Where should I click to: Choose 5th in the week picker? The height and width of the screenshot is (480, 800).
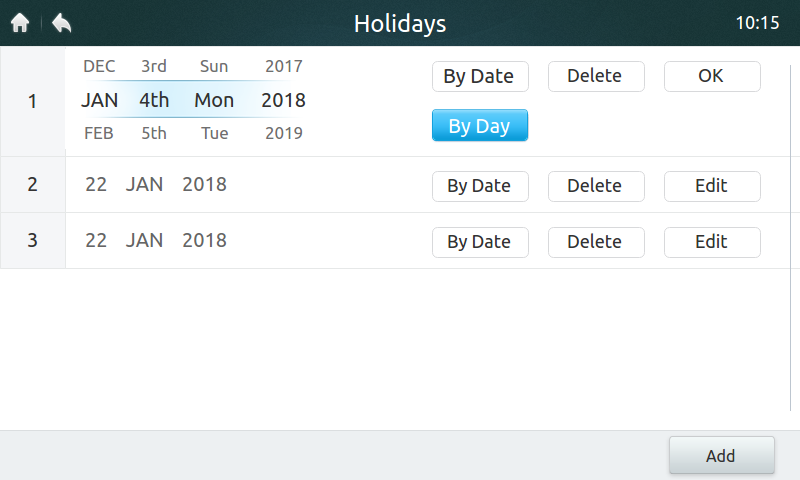pyautogui.click(x=154, y=133)
